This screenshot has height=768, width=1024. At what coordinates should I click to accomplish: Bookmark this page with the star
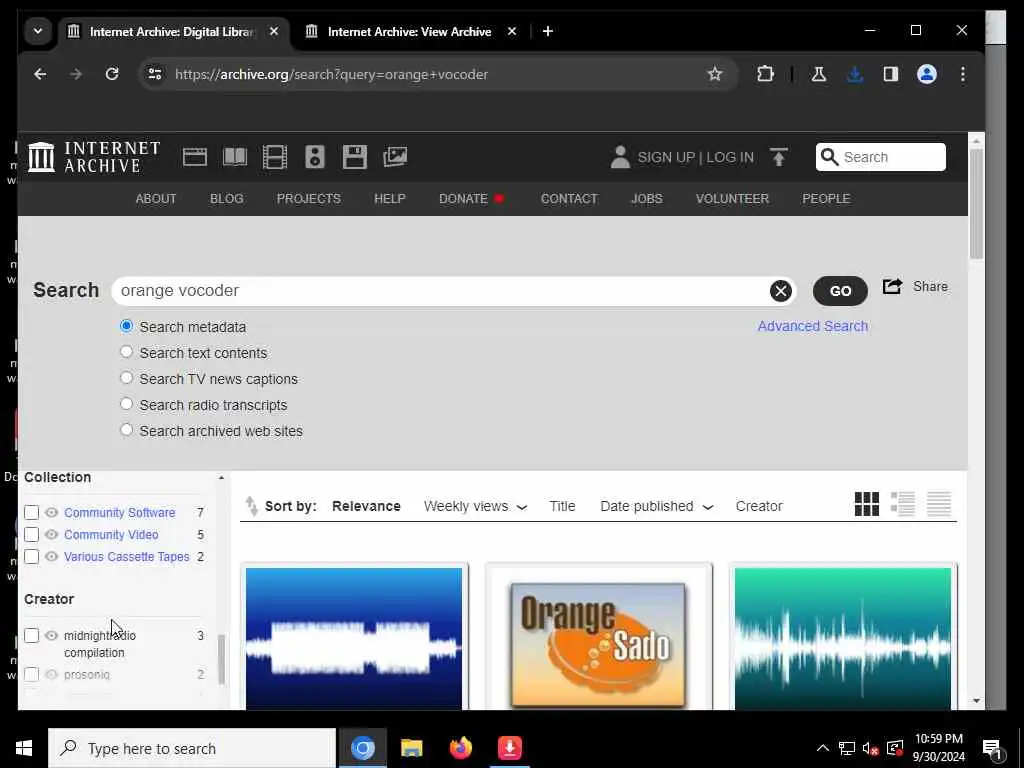tap(715, 74)
